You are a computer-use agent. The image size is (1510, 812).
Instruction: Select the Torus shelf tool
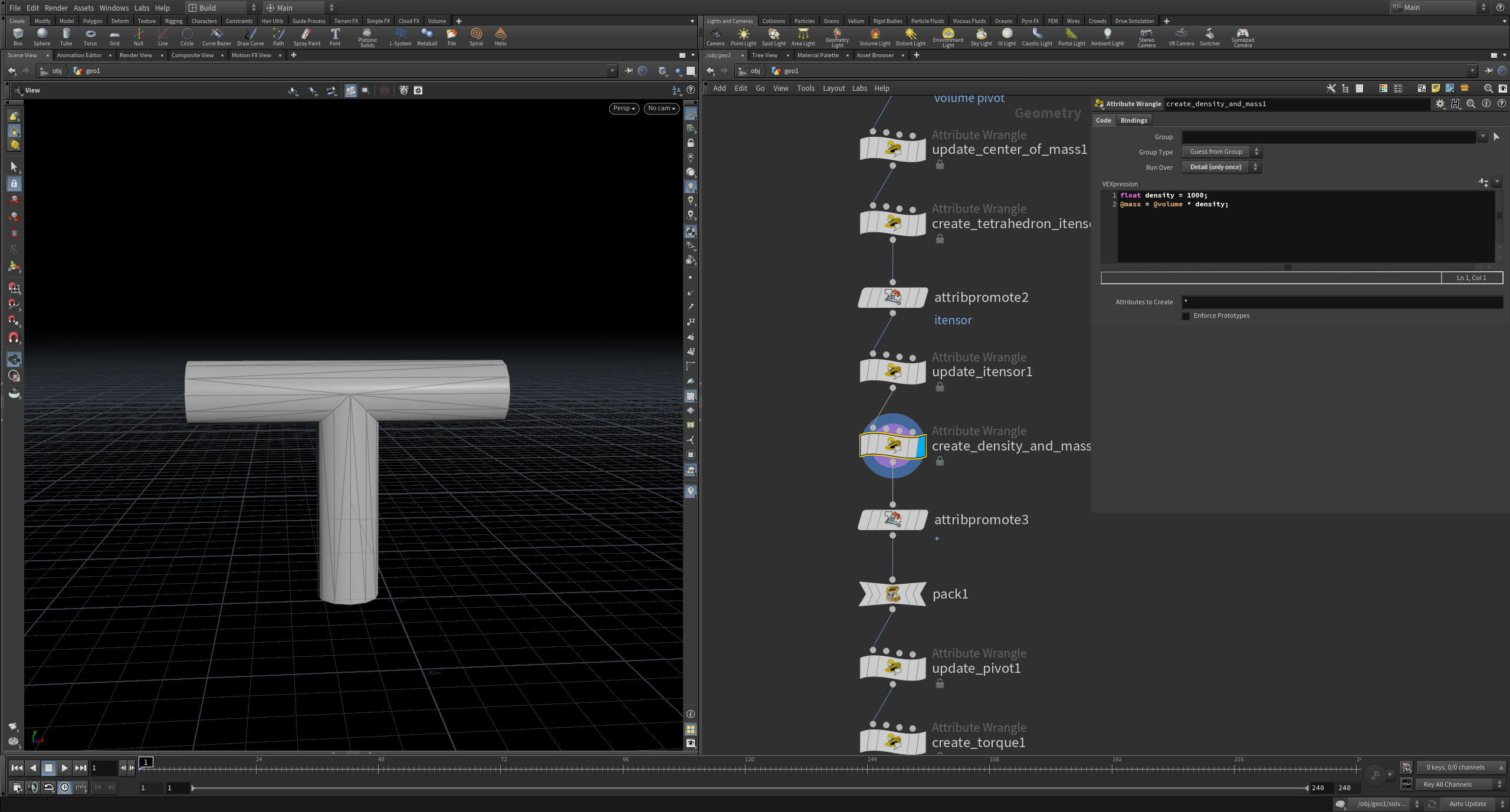pos(90,37)
